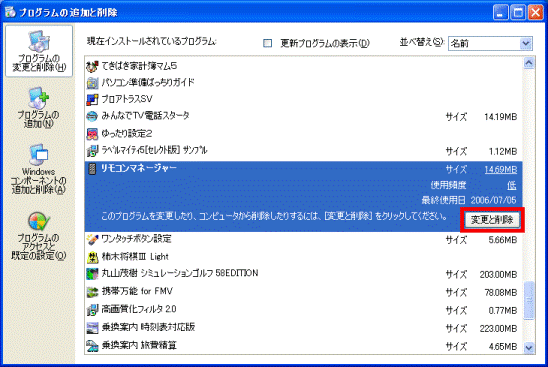The height and width of the screenshot is (367, 548).
Task: Select ゆったり設定2 entry
Action: 303,134
